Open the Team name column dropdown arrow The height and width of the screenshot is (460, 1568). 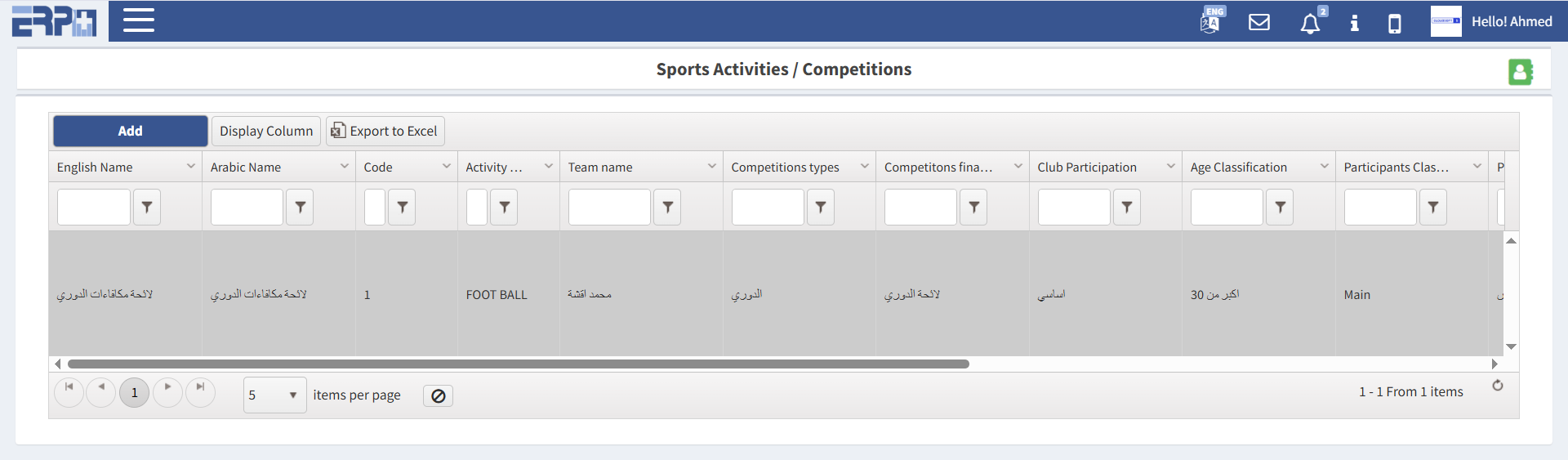[711, 167]
